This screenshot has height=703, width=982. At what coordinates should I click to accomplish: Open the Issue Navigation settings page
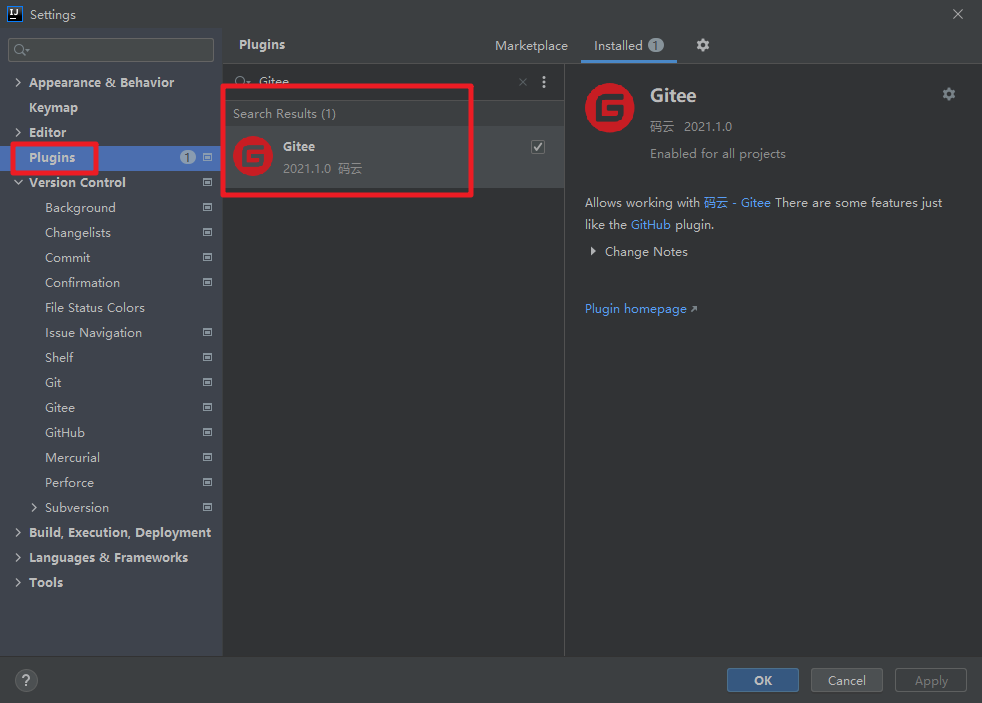click(93, 333)
